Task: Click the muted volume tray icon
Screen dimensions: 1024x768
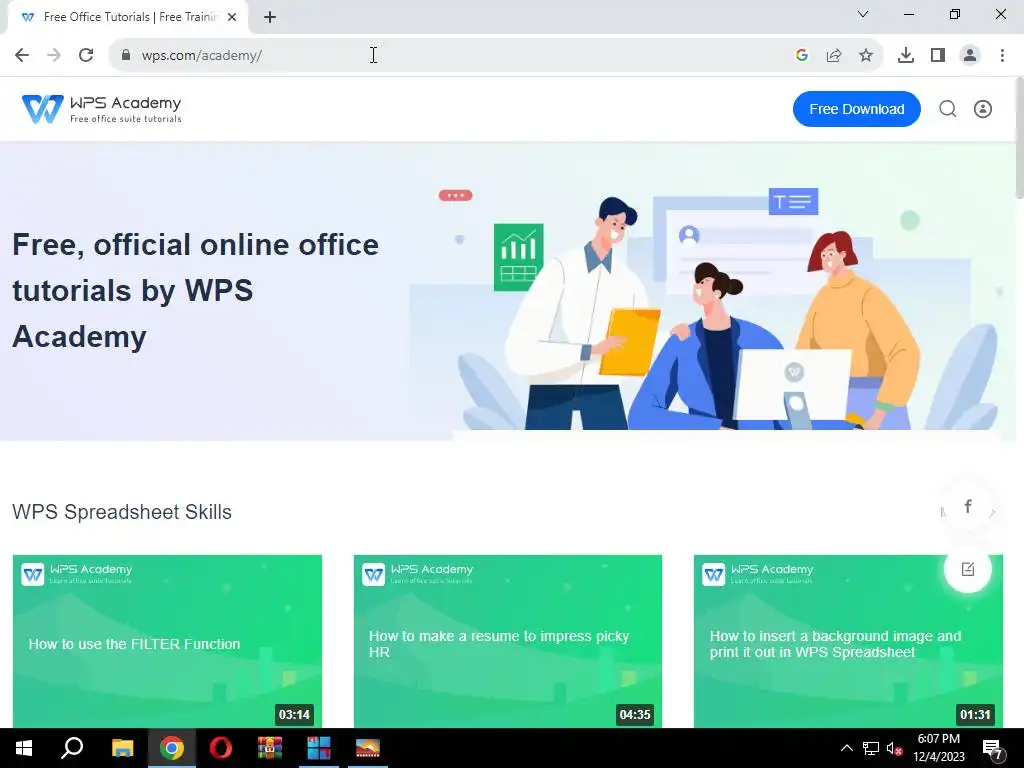Action: [x=894, y=748]
